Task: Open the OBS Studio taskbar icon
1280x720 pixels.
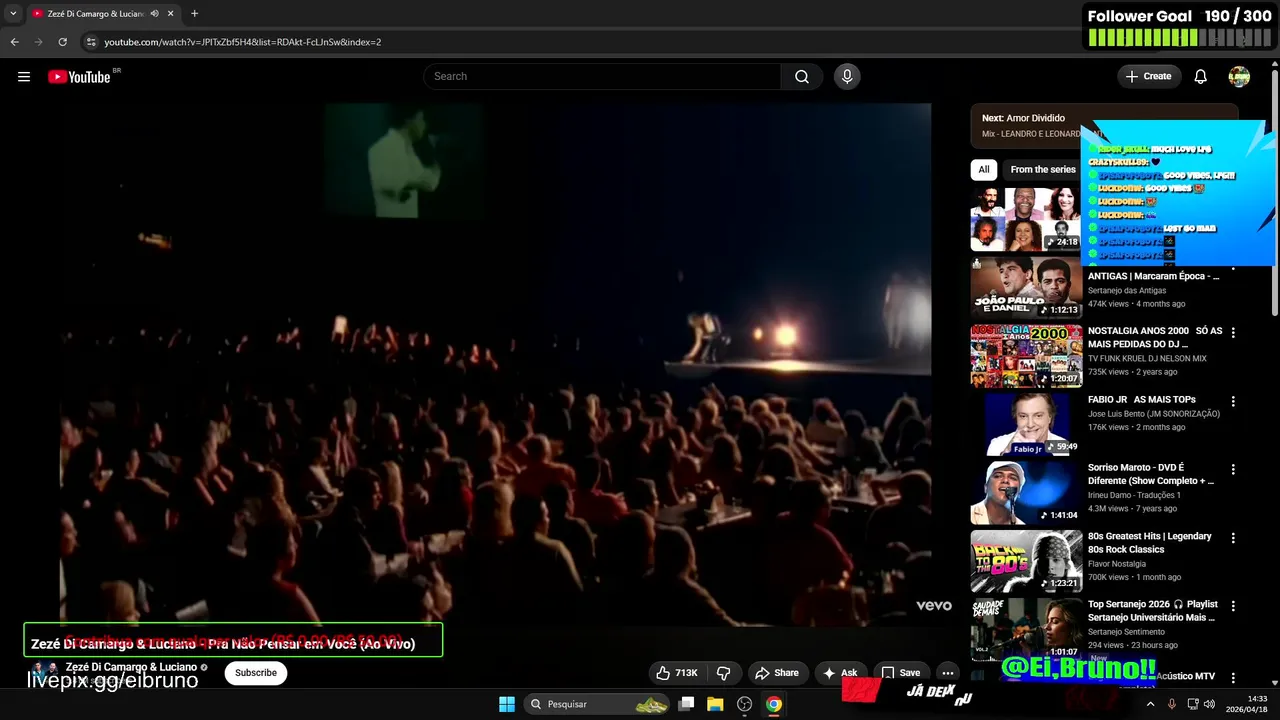Action: 744,704
